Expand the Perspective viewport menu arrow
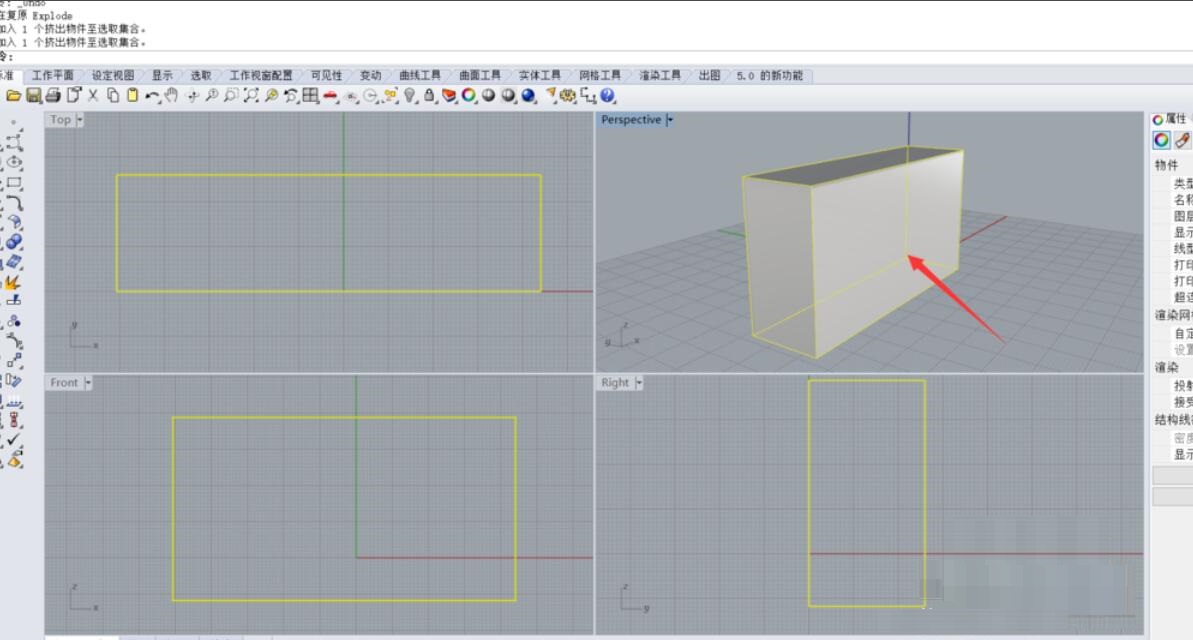Screen dimensions: 1193x640 pyautogui.click(x=670, y=119)
